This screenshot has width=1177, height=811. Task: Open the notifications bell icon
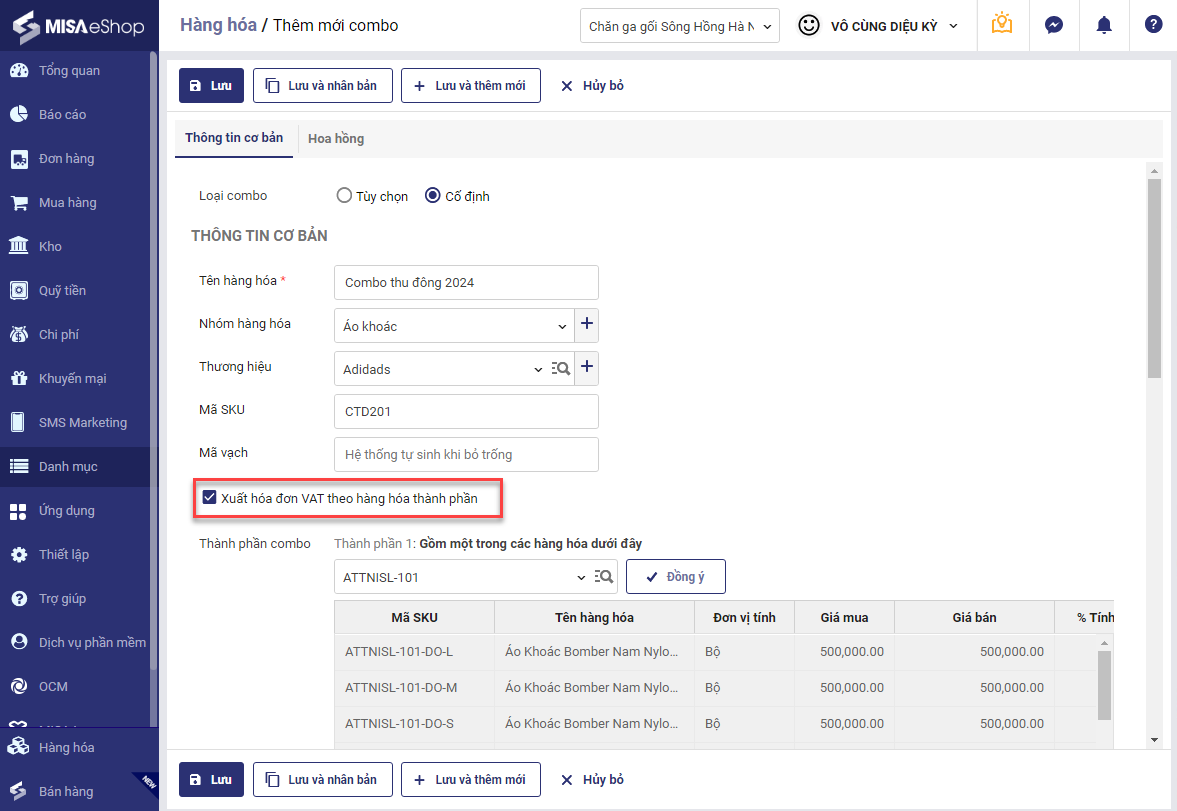(x=1104, y=26)
